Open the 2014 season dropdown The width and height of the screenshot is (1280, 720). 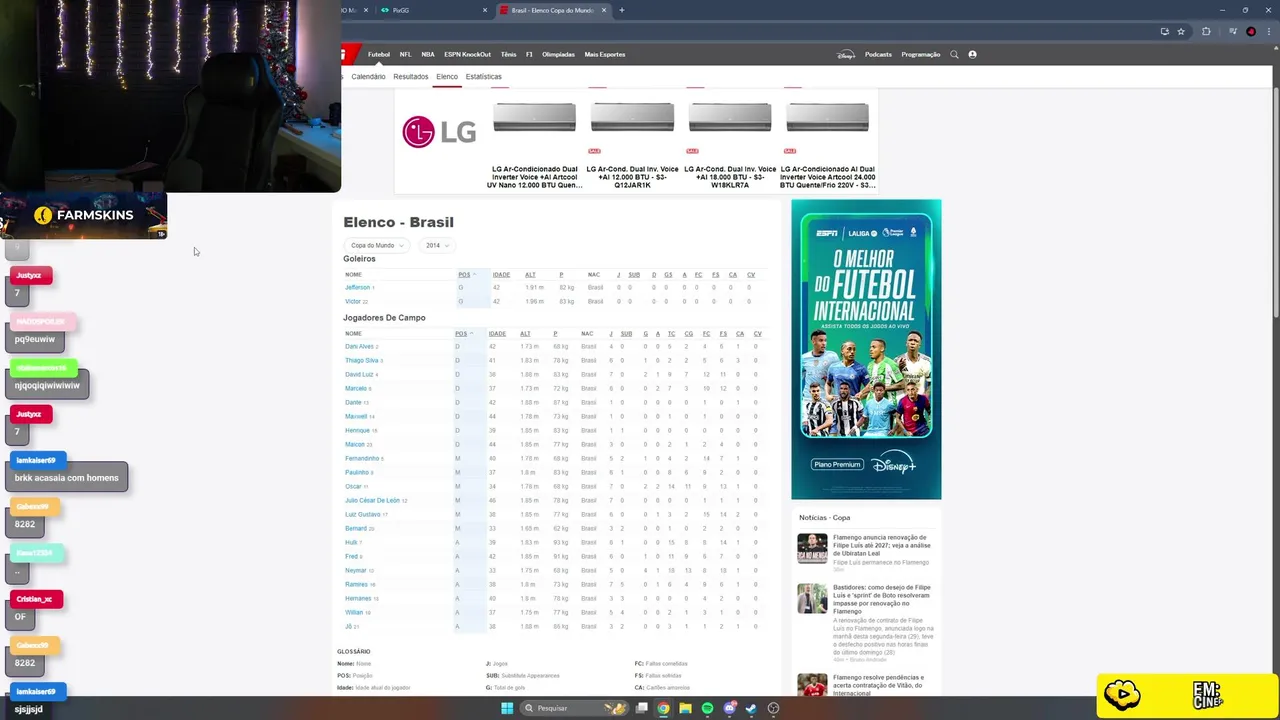436,245
